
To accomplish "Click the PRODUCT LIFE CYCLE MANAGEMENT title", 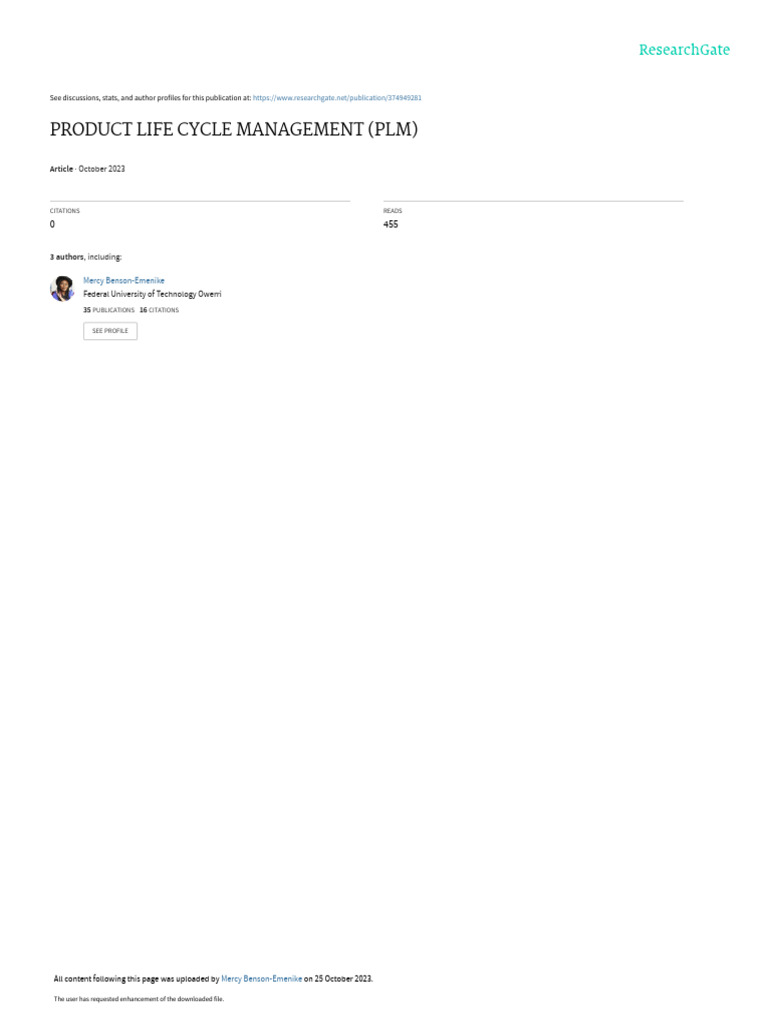I will (x=234, y=129).
